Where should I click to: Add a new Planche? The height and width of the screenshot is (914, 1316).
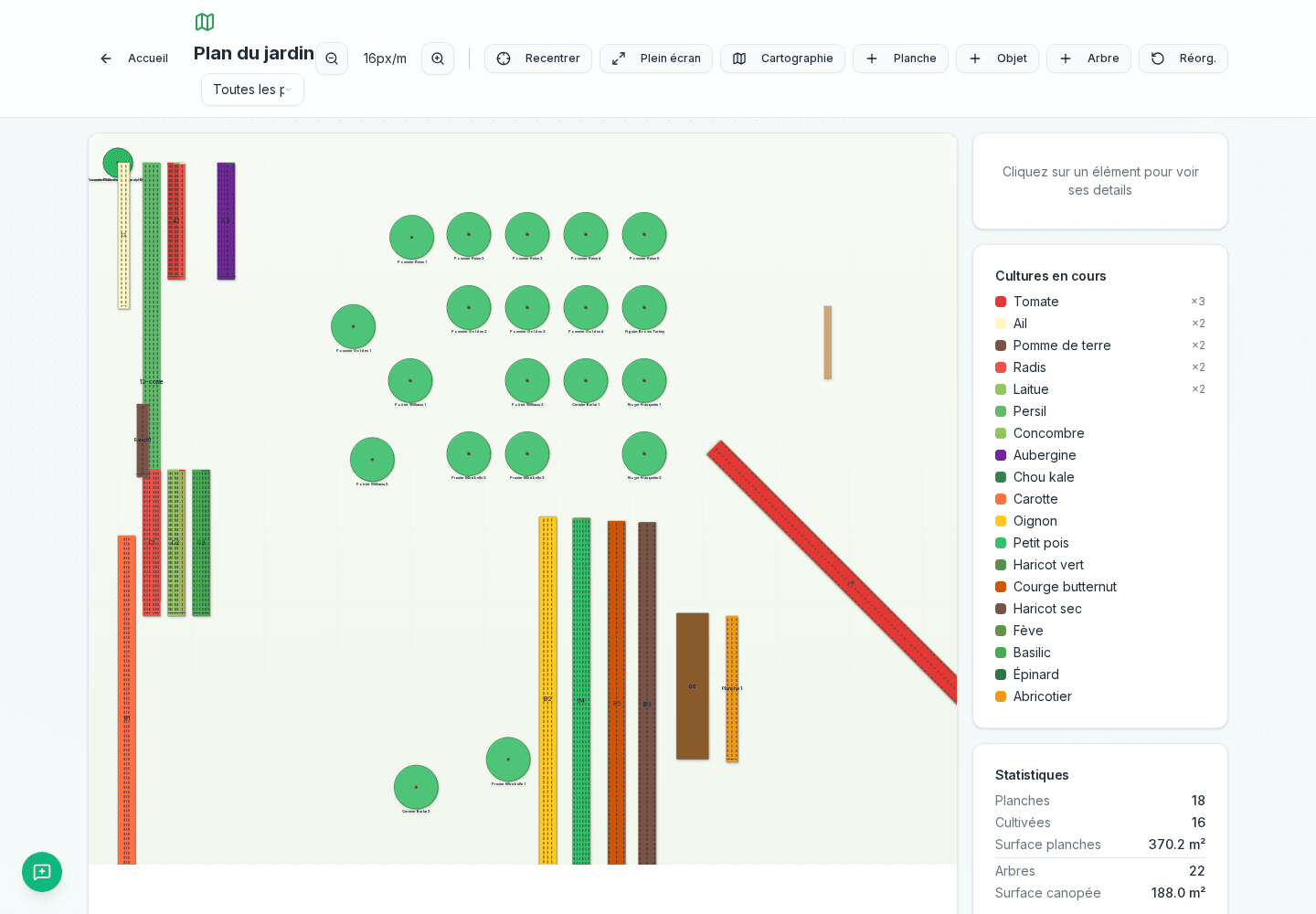[x=900, y=58]
